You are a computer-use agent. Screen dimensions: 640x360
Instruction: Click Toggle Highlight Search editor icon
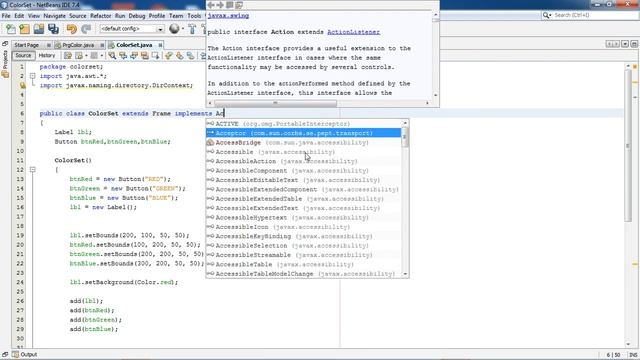(145, 56)
